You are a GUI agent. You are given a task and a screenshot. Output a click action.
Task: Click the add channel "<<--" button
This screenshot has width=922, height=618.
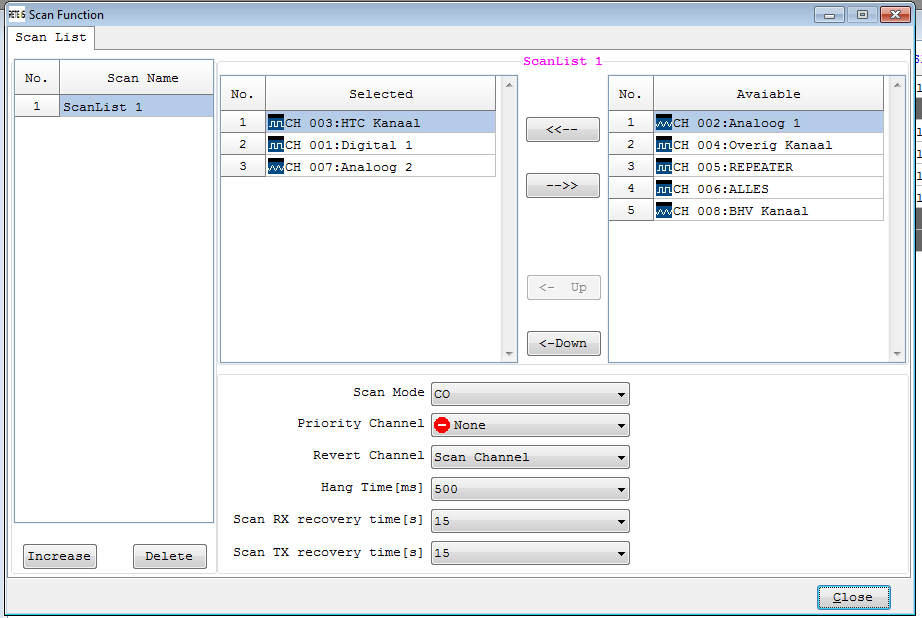click(563, 130)
